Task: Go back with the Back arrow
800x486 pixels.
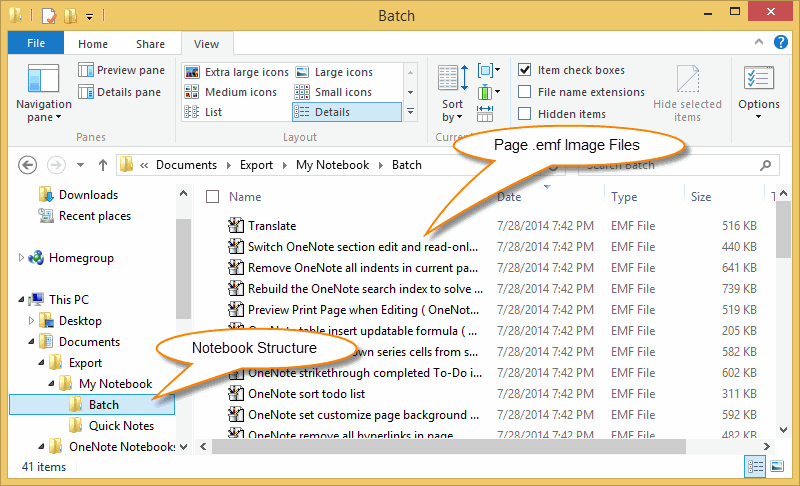Action: point(28,165)
